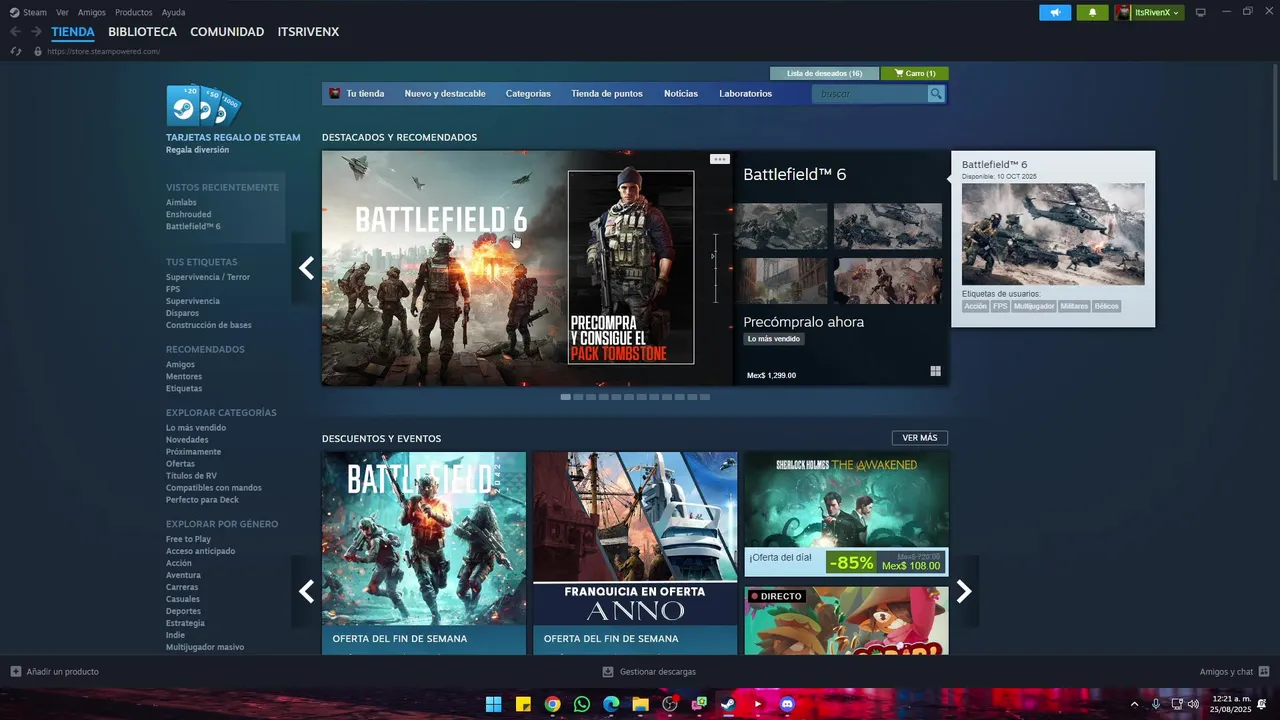The image size is (1280, 720).
Task: Open the announcements megaphone button
Action: [1055, 12]
